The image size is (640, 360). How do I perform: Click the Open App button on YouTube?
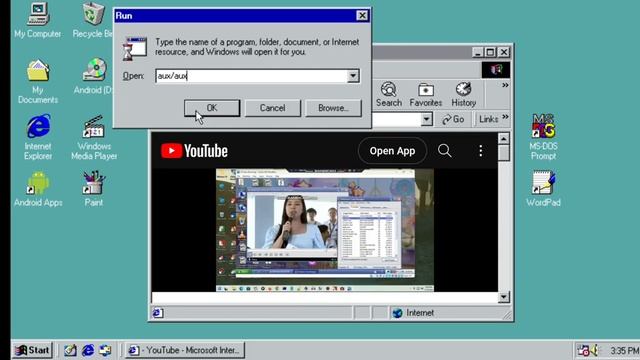tap(392, 151)
